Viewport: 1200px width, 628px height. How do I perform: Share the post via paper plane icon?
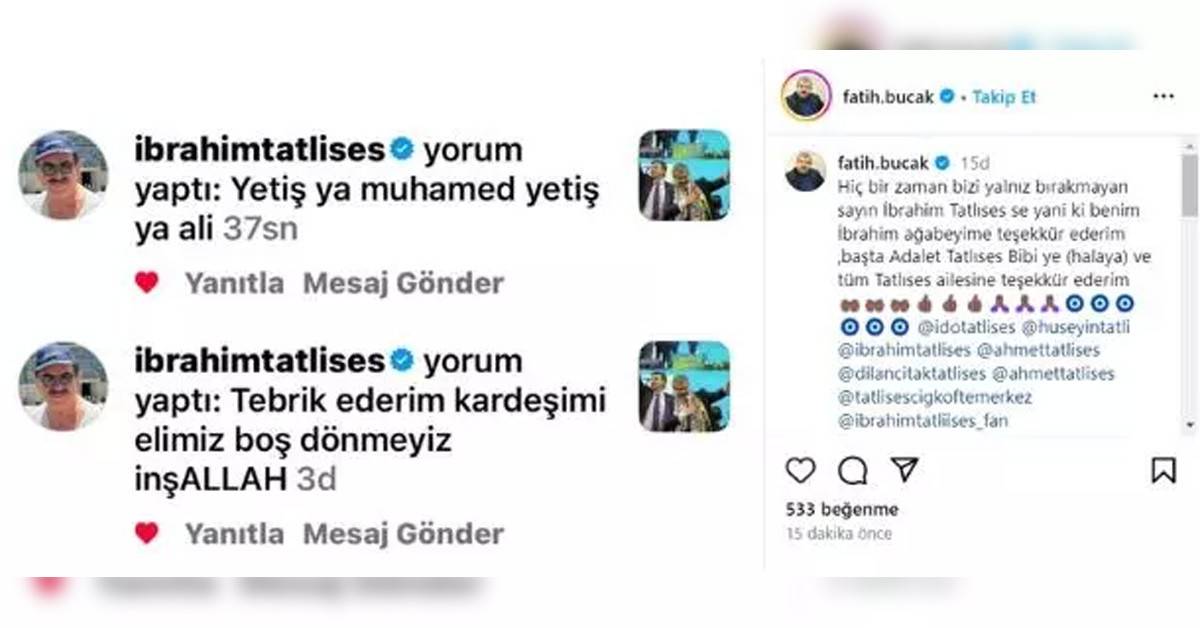click(904, 470)
